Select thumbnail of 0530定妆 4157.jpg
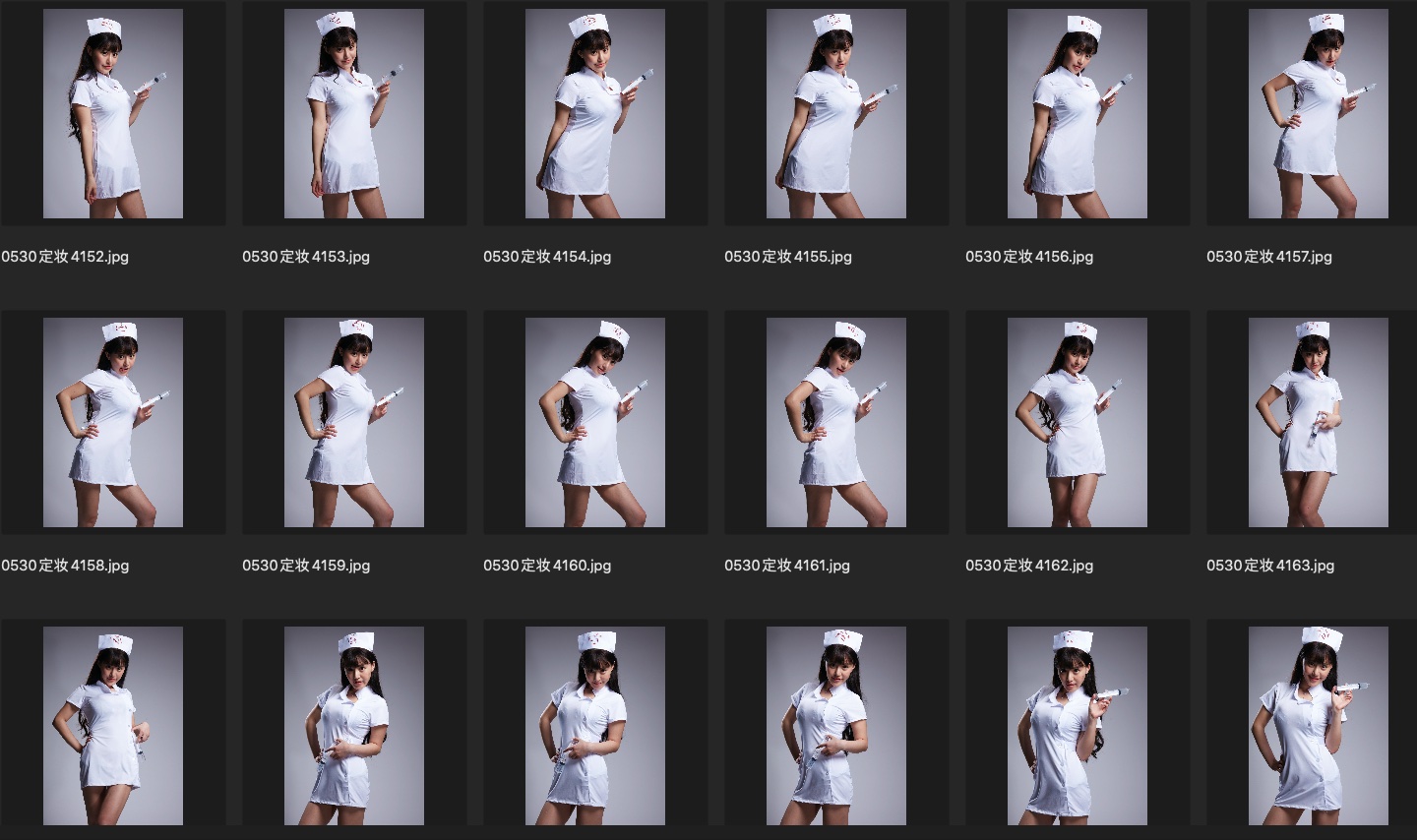This screenshot has height=840, width=1417. (1319, 114)
